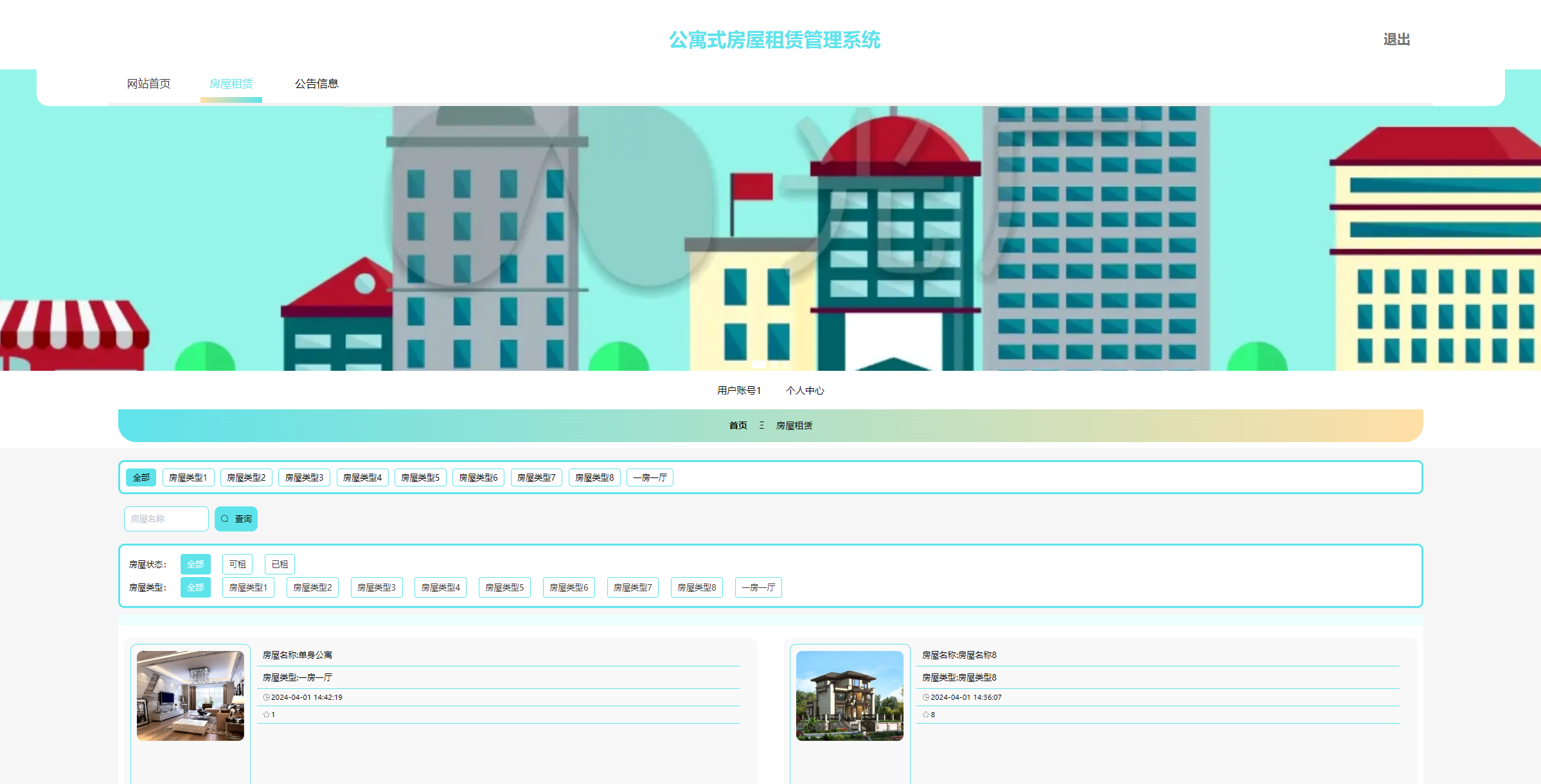The image size is (1541, 784).
Task: Select 一房一厅 filter under 房屋类型
Action: coord(758,587)
